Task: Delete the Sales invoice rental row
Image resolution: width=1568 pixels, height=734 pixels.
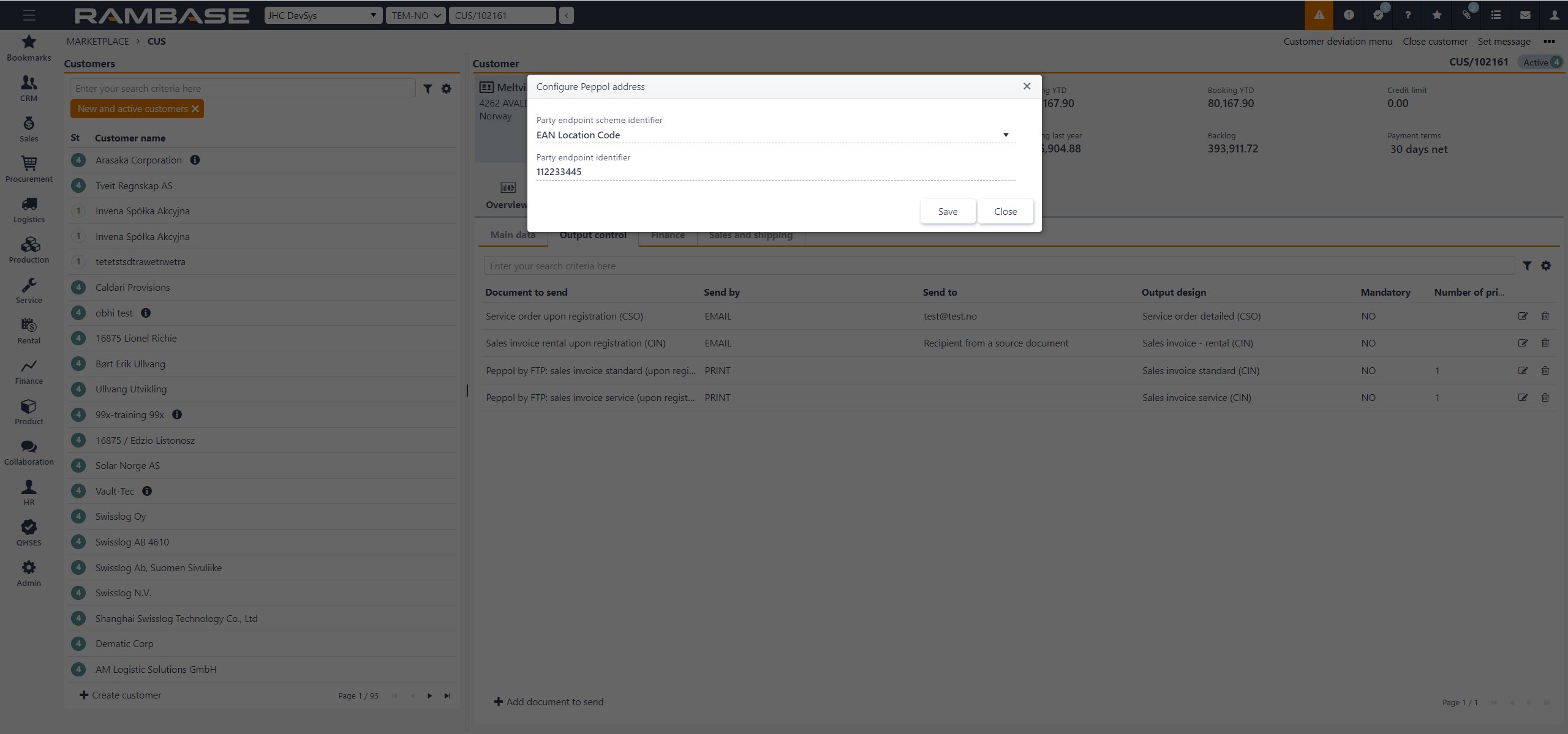Action: click(1545, 343)
